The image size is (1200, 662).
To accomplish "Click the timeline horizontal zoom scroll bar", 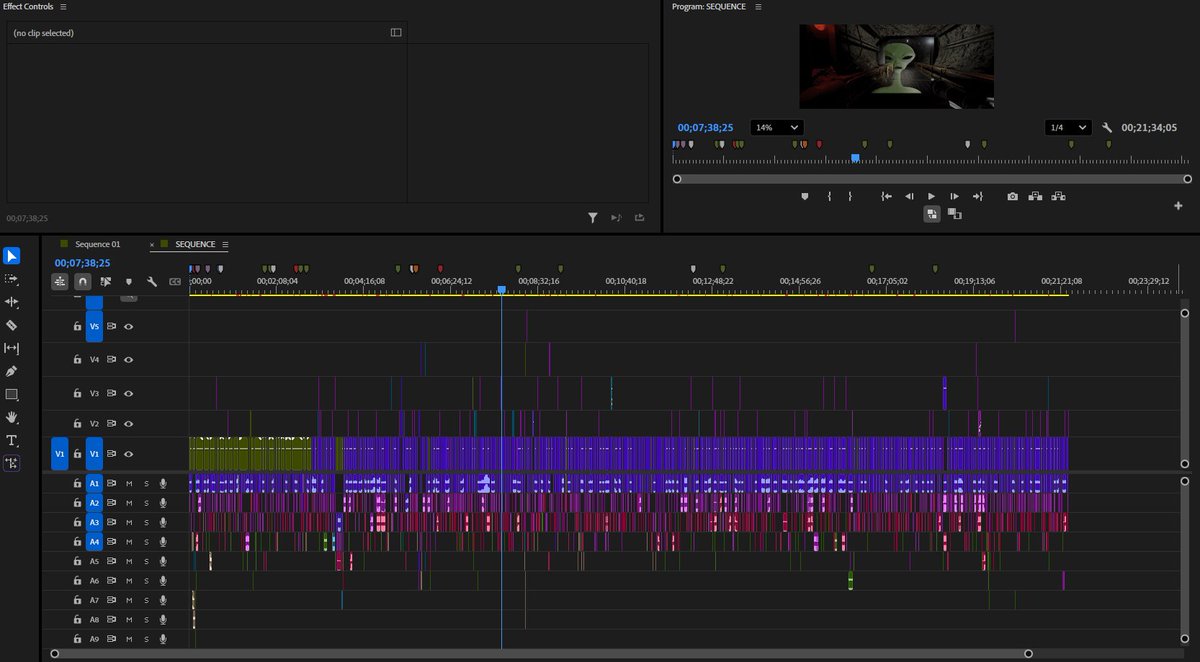I will [541, 653].
